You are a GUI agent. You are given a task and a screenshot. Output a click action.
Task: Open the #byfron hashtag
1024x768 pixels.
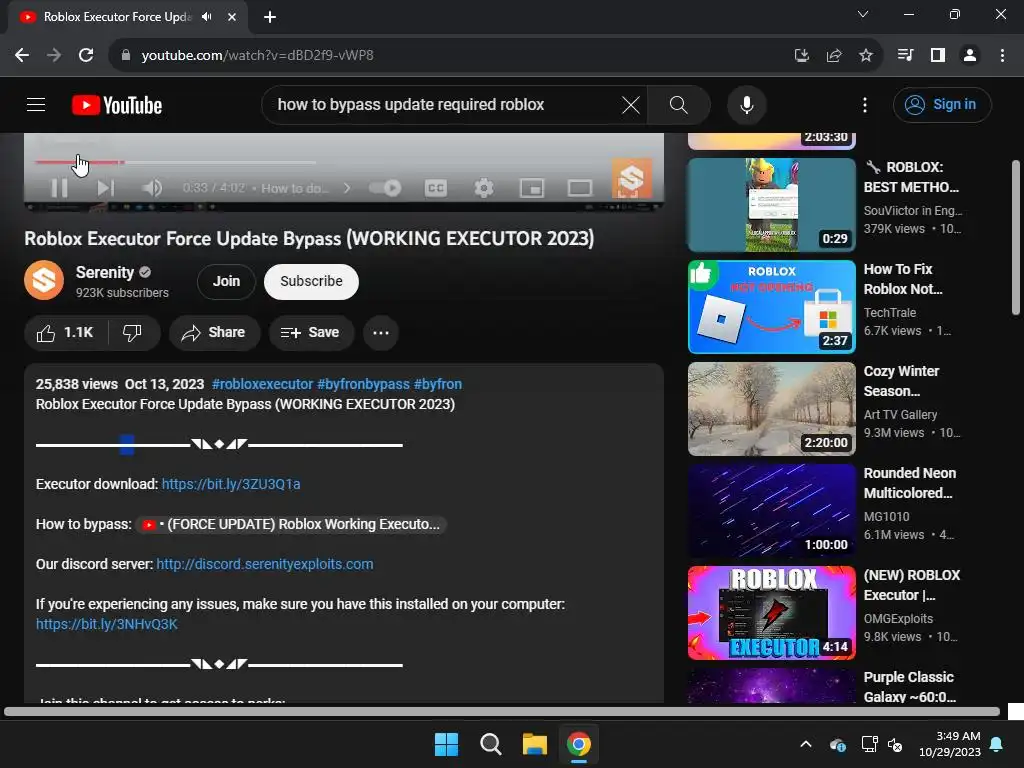coord(438,384)
